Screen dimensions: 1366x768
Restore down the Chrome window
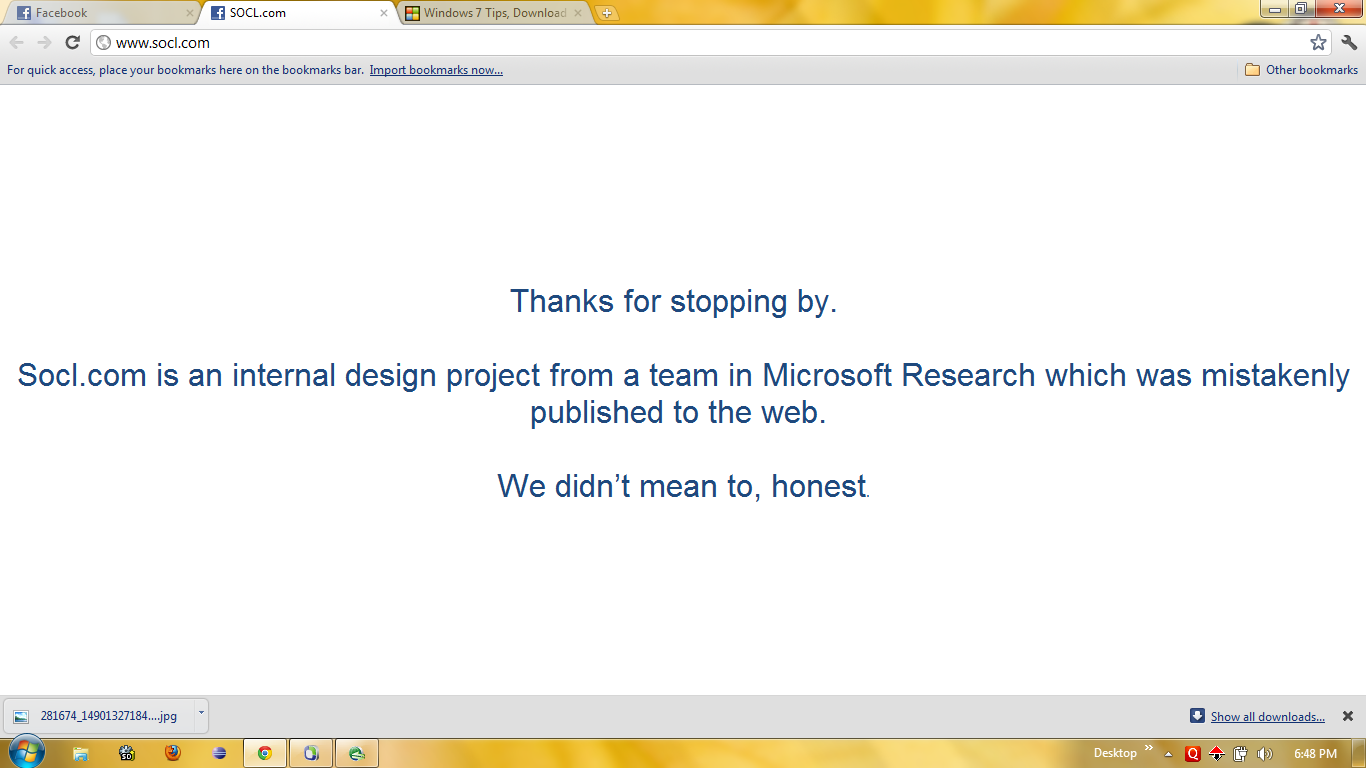click(x=1301, y=9)
